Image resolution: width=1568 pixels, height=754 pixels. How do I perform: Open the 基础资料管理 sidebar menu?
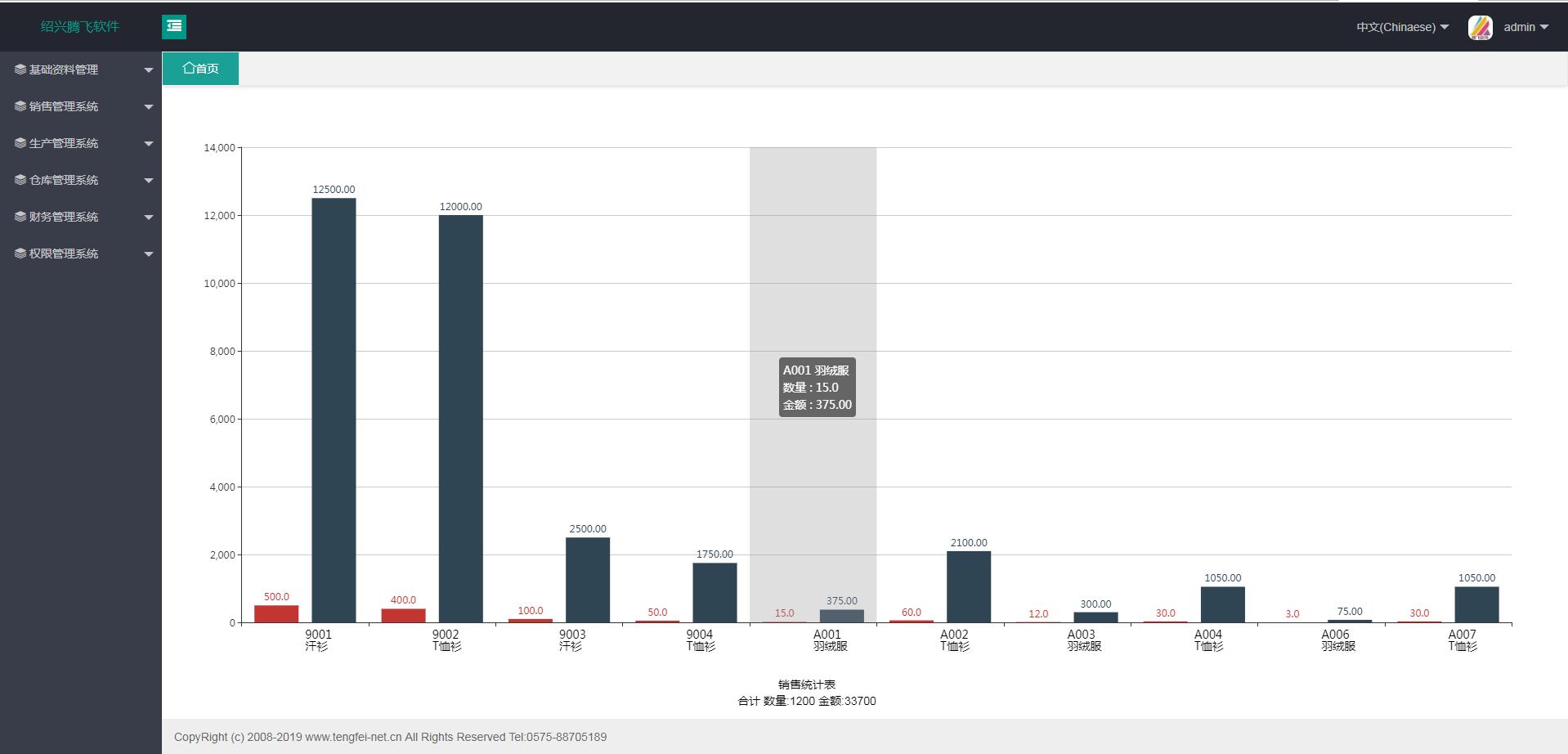click(x=81, y=70)
